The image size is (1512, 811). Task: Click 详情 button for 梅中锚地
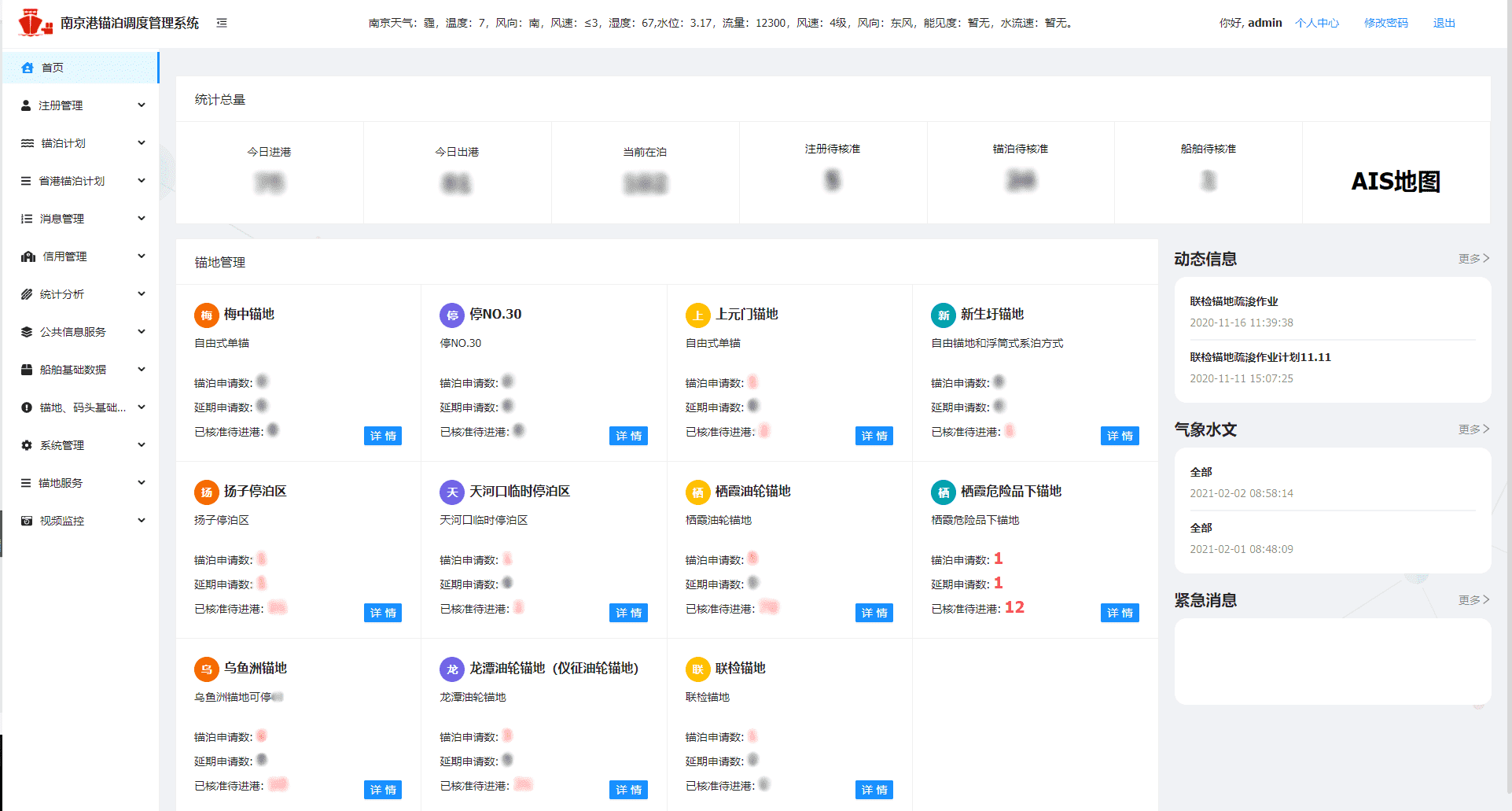(383, 436)
